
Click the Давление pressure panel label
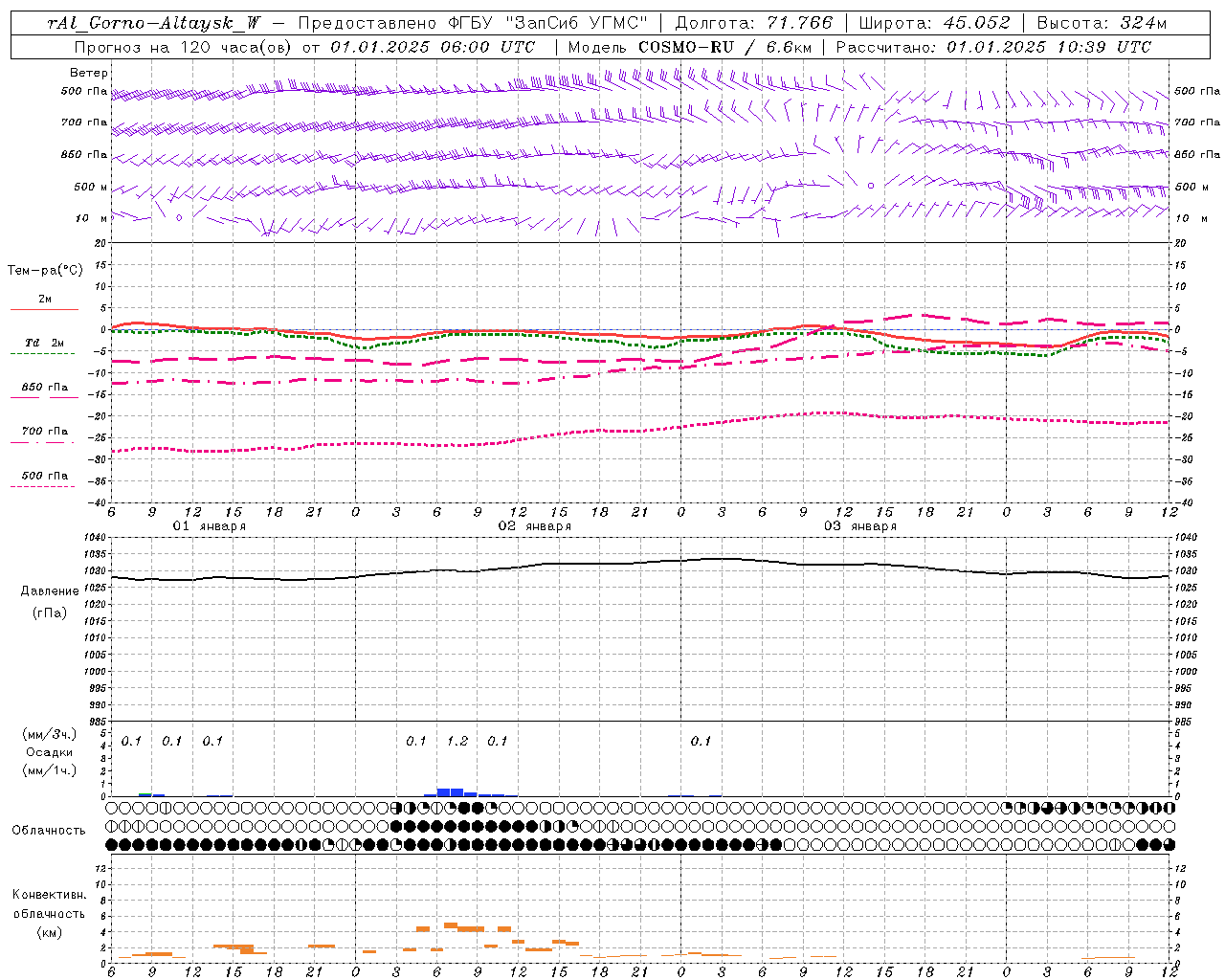pos(50,591)
